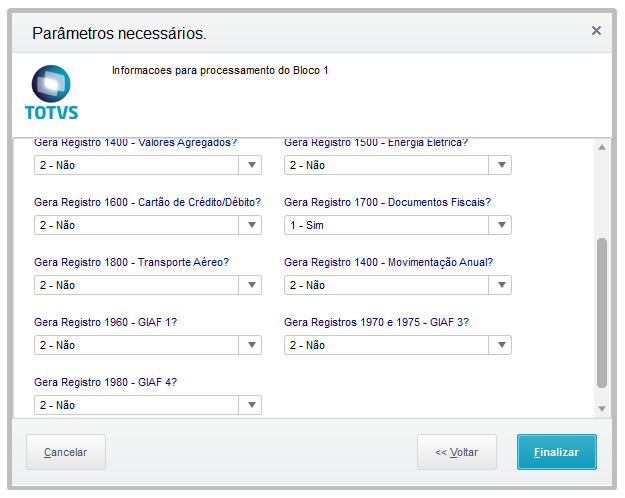Viewport: 625px width, 498px height.
Task: Click the TOTVS logo icon
Action: [51, 92]
